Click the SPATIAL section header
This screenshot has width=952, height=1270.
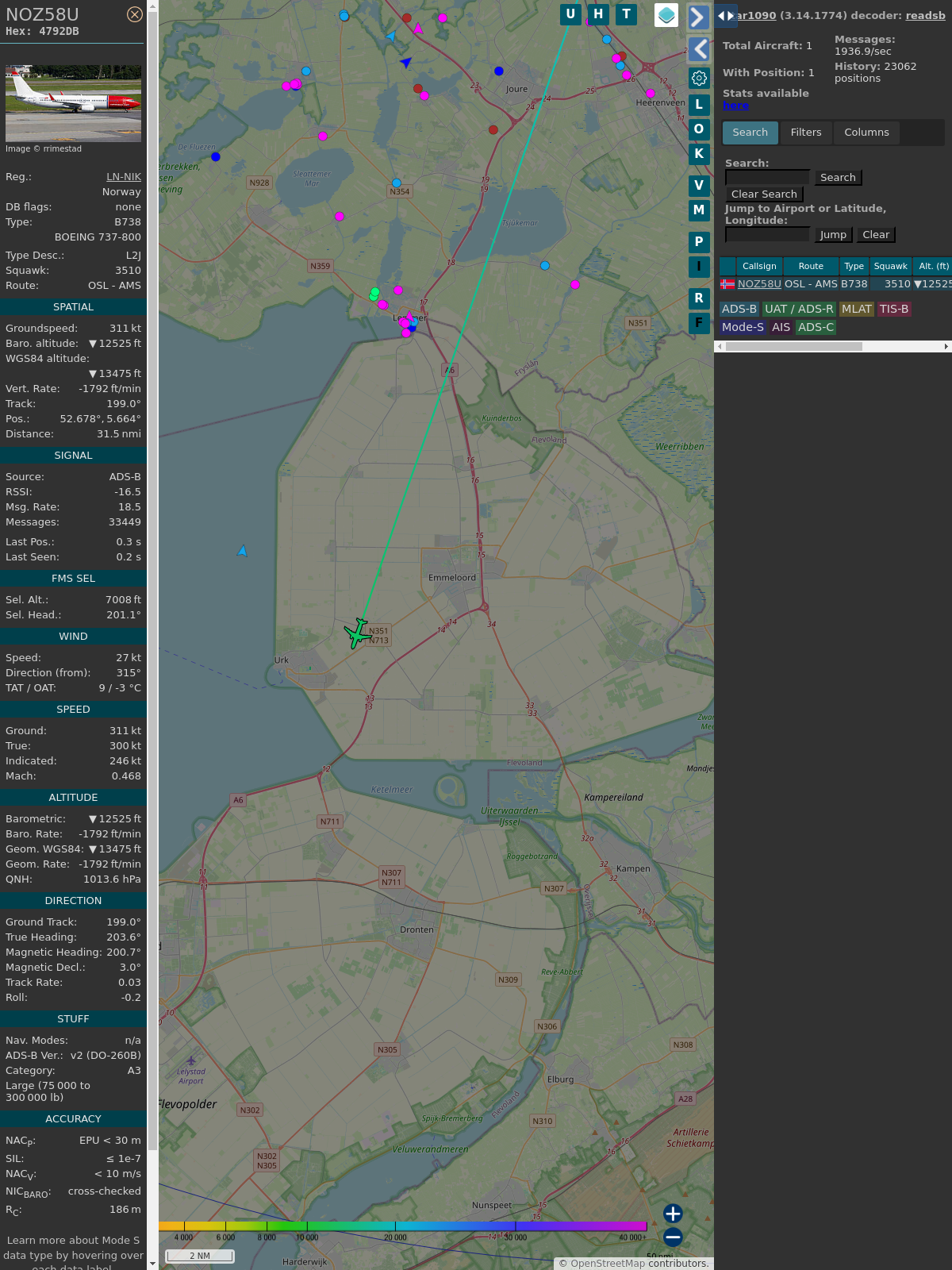coord(73,307)
